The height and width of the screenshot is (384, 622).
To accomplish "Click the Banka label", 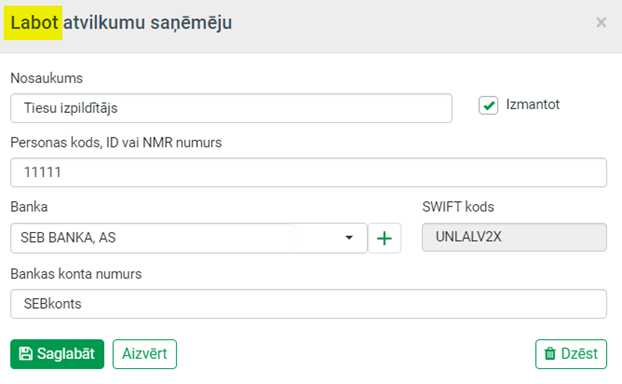I will (29, 207).
